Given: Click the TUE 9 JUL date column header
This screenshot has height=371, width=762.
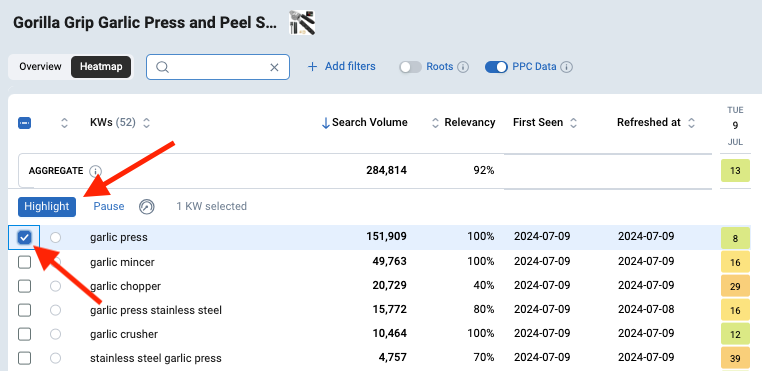Looking at the screenshot, I should (735, 126).
